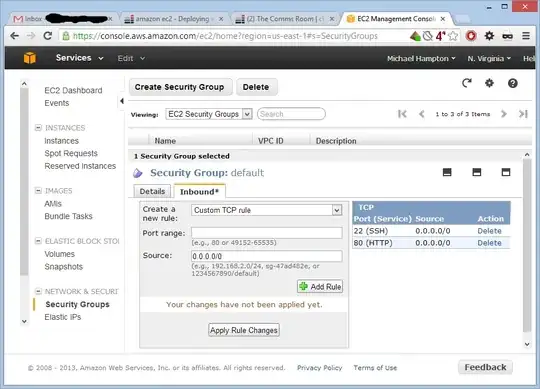Open the N. Virginia region selector
Image resolution: width=540 pixels, height=389 pixels.
489,59
